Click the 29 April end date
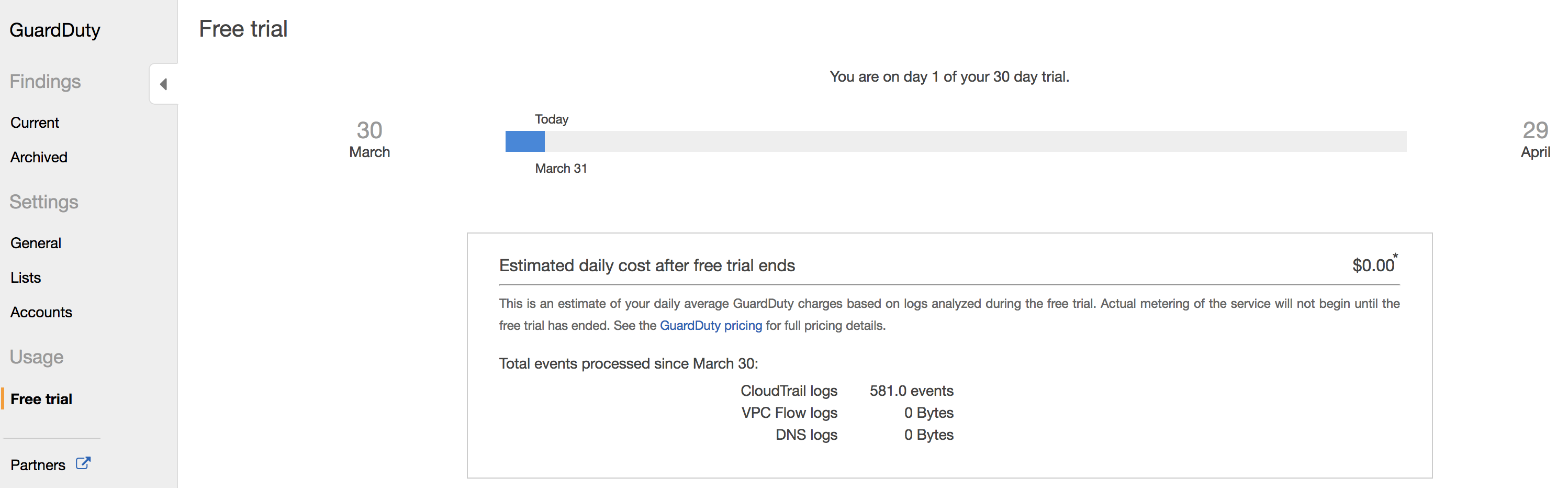Screen dimensions: 1568x488 tap(1535, 139)
